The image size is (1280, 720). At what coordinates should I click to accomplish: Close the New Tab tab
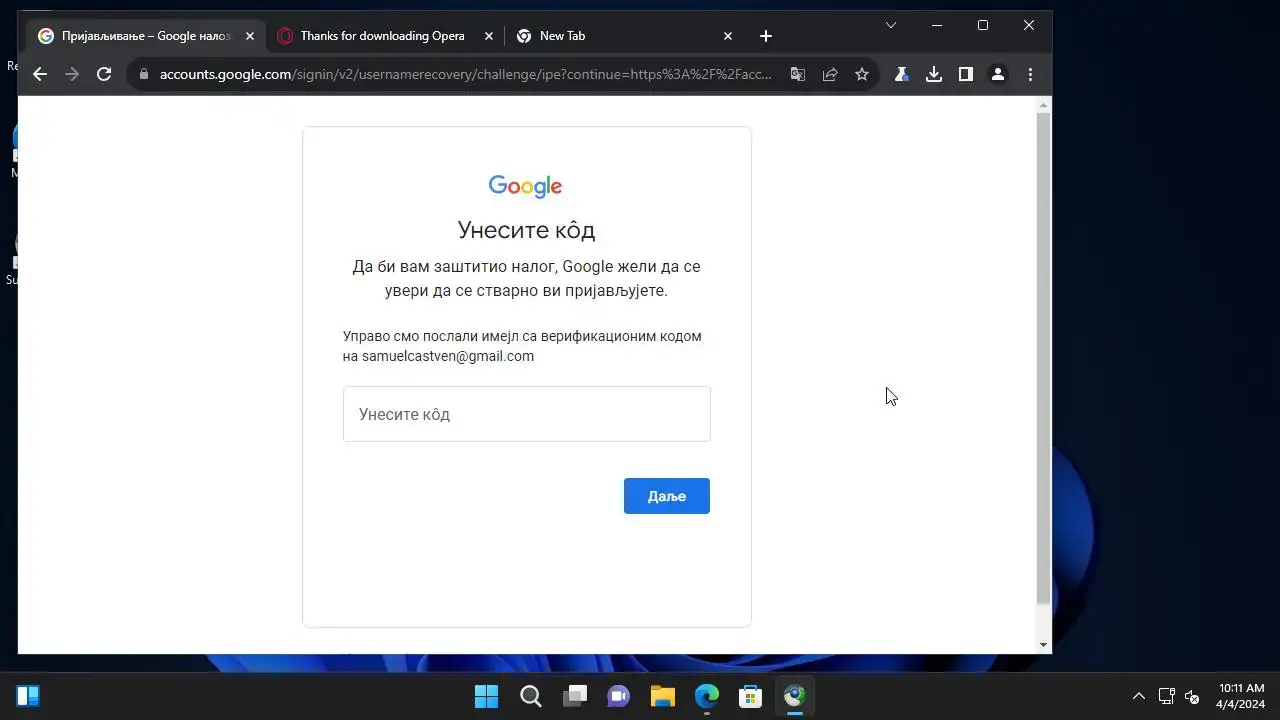pos(728,36)
